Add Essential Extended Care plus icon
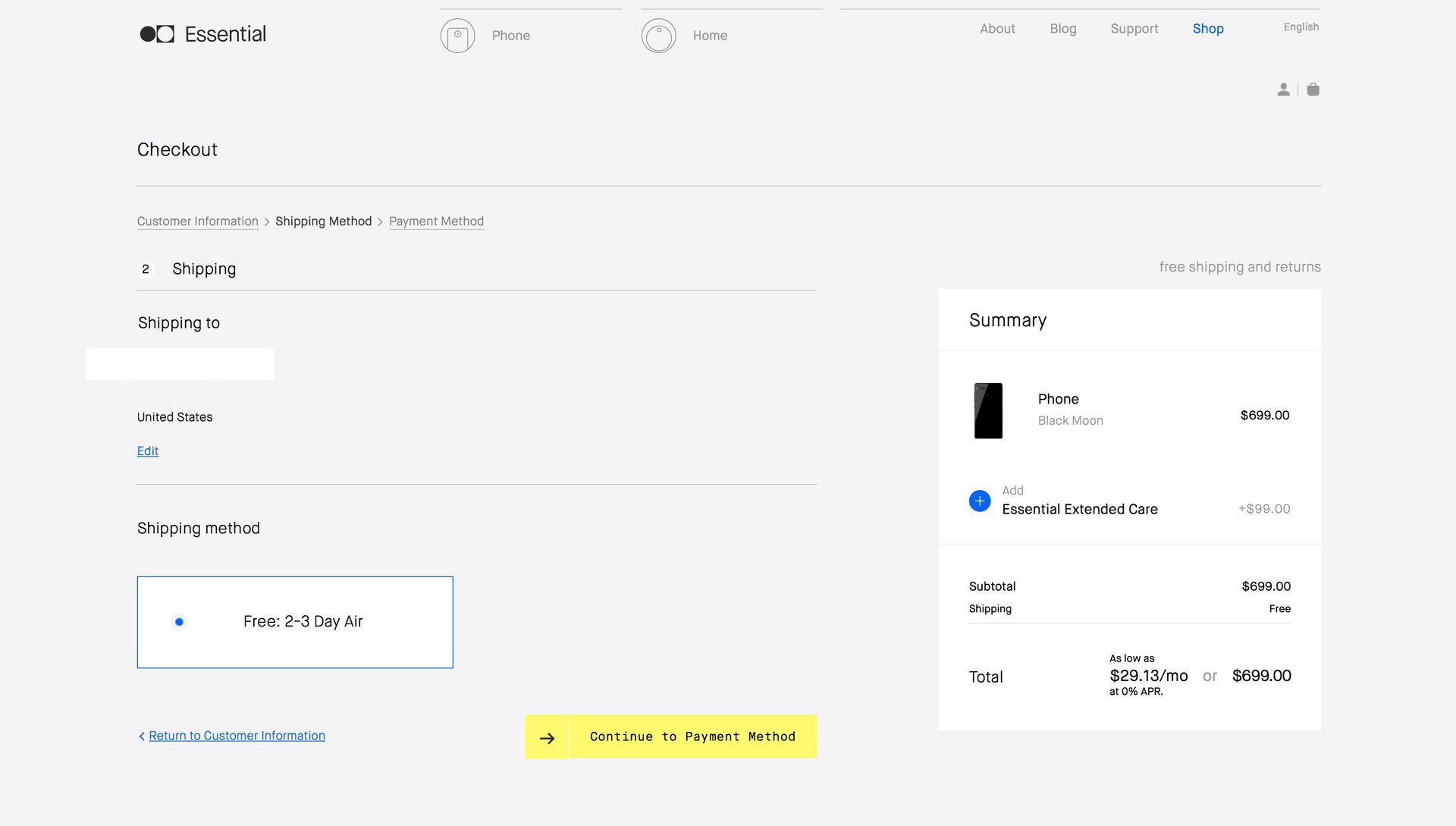 point(980,501)
